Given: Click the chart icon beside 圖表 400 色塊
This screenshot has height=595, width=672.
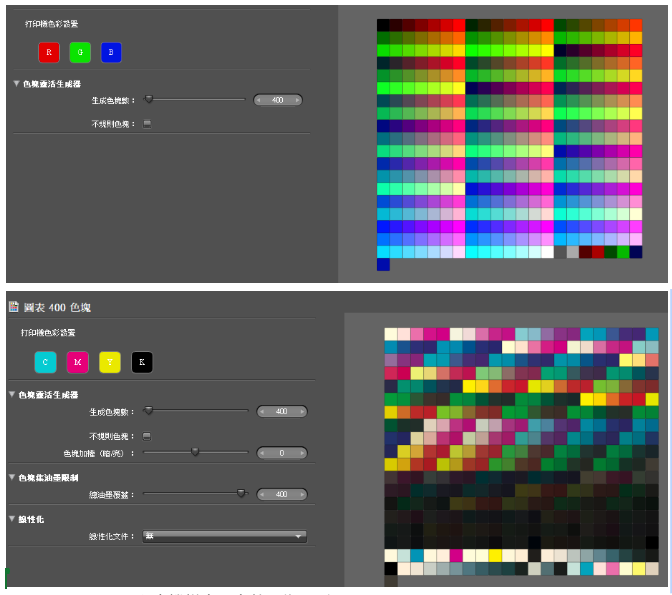Looking at the screenshot, I should pyautogui.click(x=14, y=306).
